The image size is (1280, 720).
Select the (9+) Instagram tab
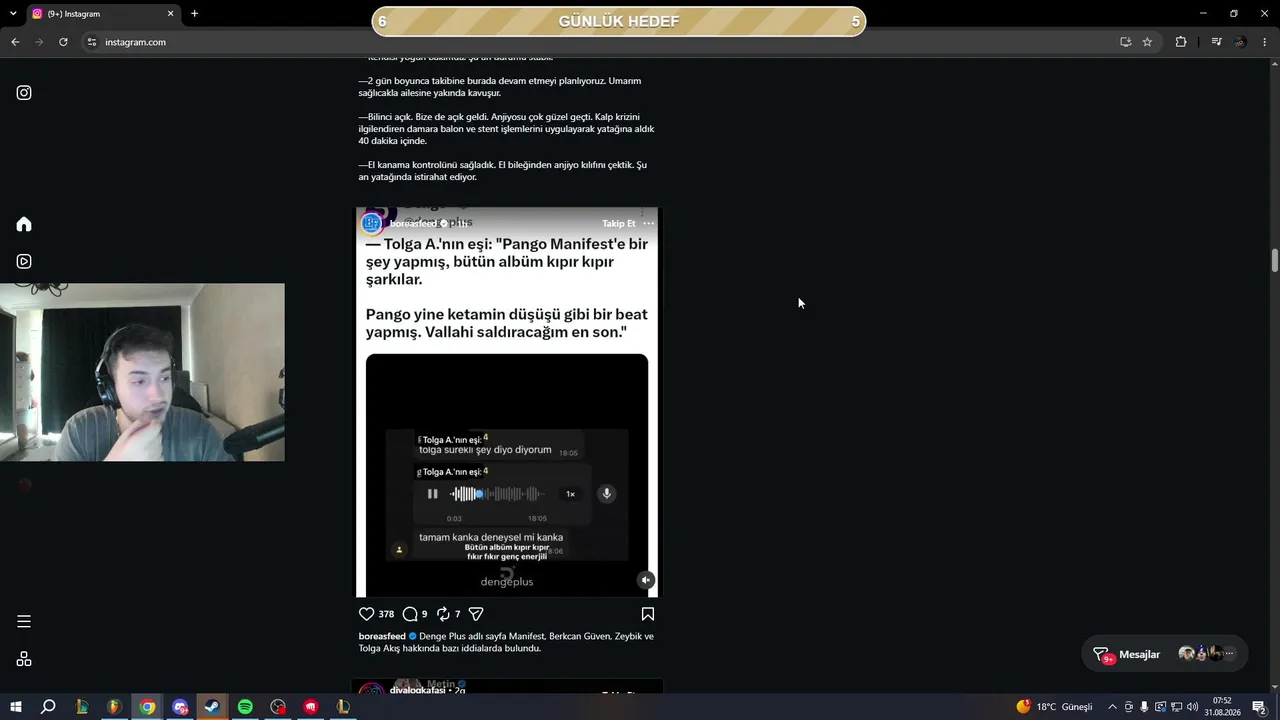tap(103, 14)
